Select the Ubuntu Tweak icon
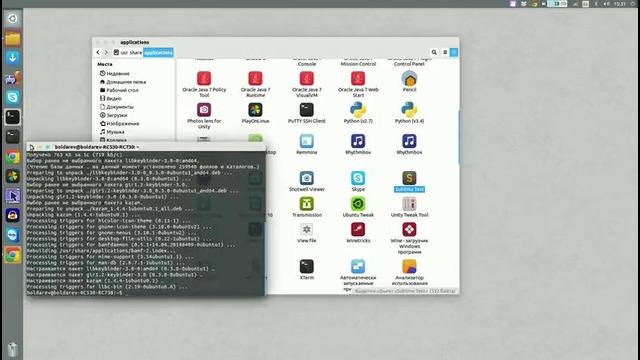Screen dimensions: 640x360 [358, 204]
